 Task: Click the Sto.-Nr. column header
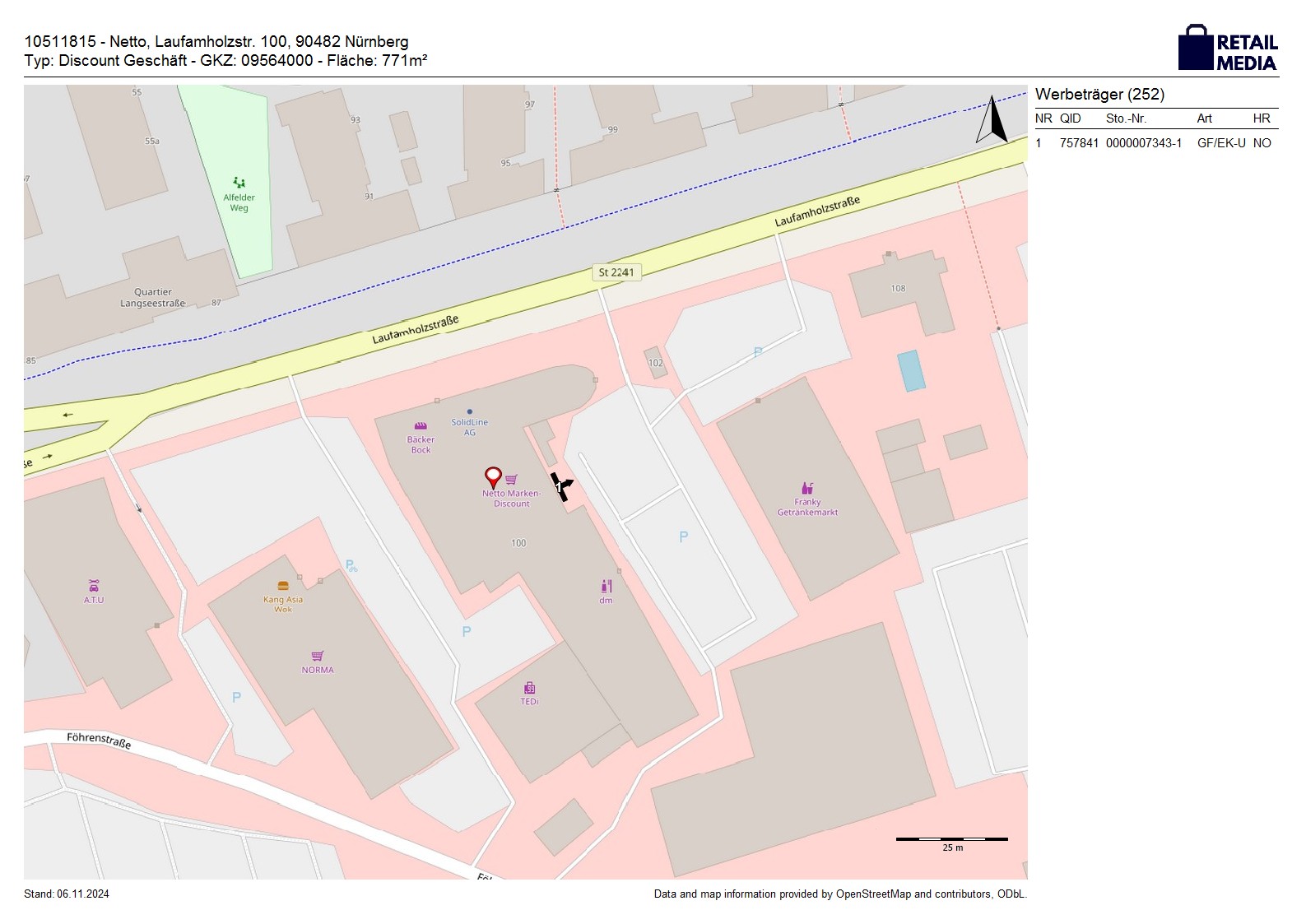tap(1126, 118)
